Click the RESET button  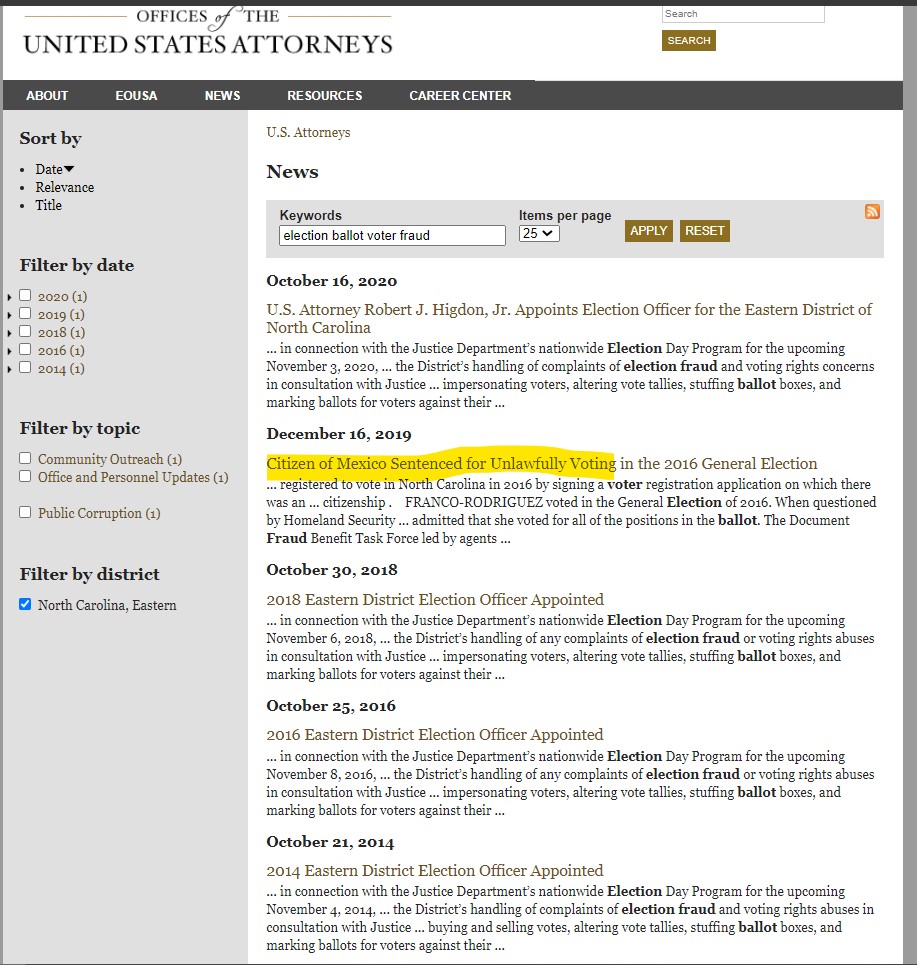[x=705, y=231]
